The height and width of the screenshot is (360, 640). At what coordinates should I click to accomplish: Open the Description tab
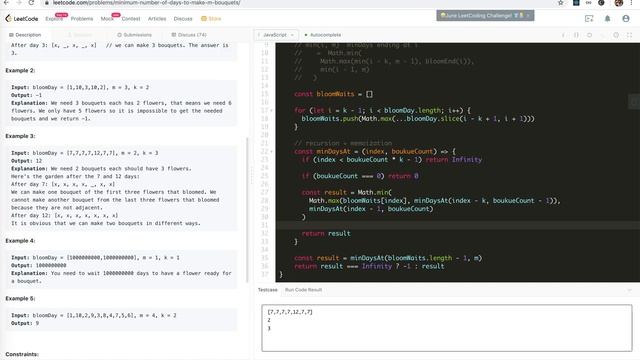point(25,35)
